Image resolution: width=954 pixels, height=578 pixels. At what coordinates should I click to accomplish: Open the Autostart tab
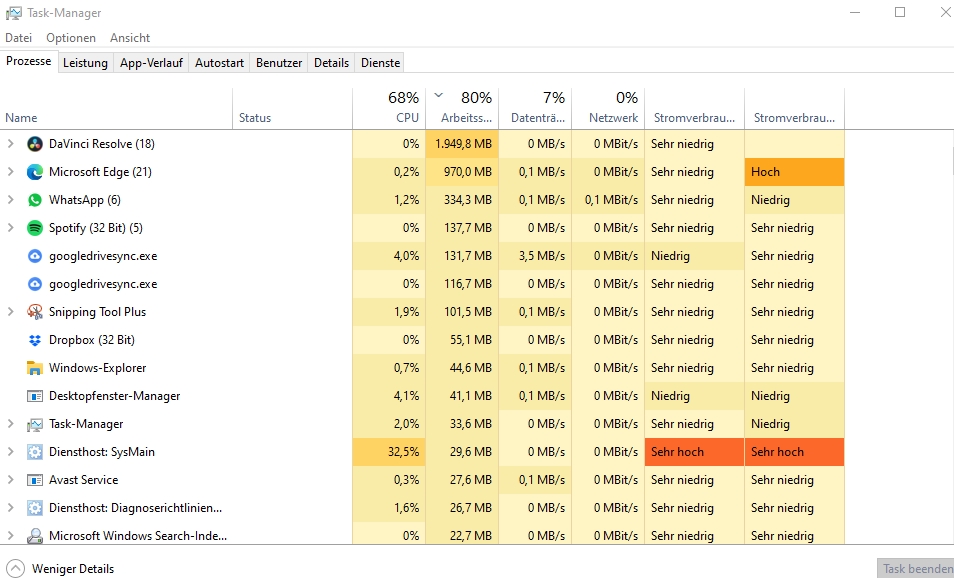click(219, 63)
